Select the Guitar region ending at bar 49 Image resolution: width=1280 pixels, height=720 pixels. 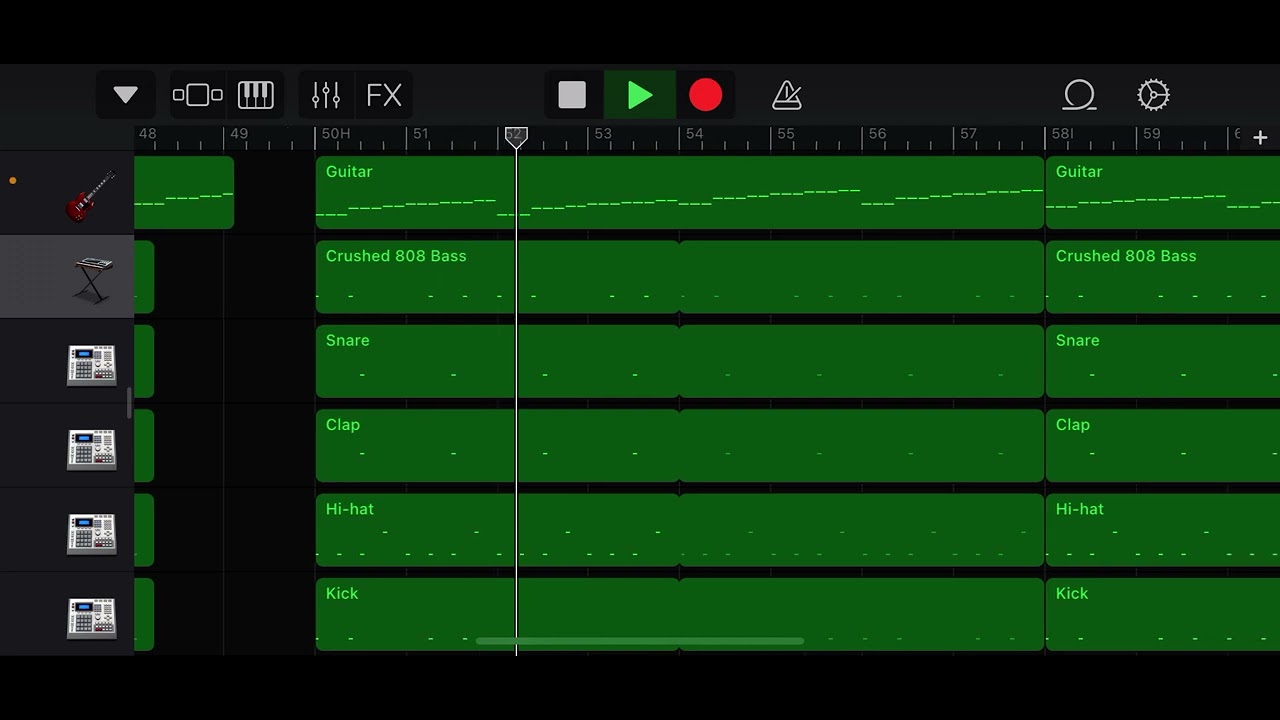[x=184, y=193]
